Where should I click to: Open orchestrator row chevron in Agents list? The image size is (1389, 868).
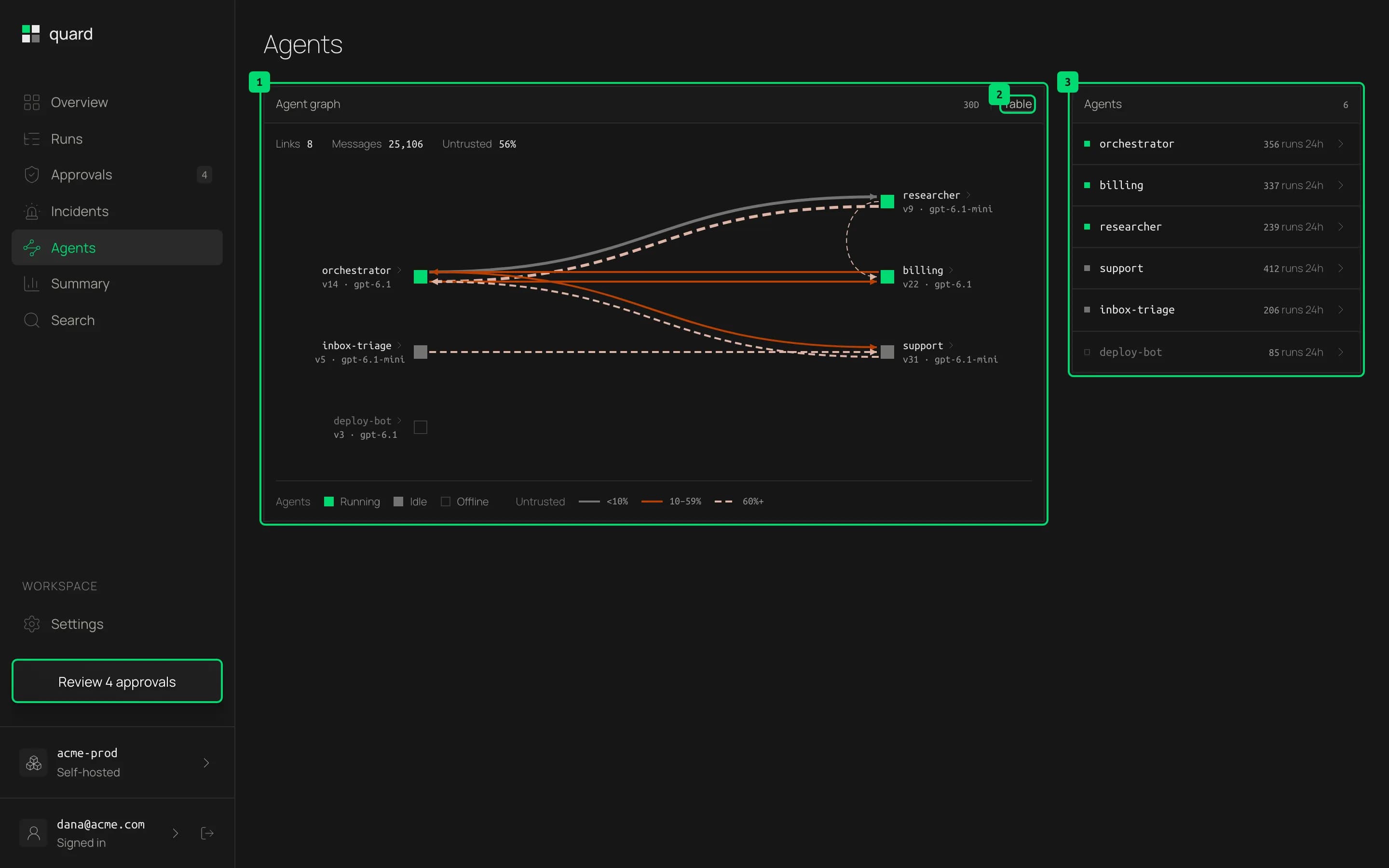[1341, 144]
